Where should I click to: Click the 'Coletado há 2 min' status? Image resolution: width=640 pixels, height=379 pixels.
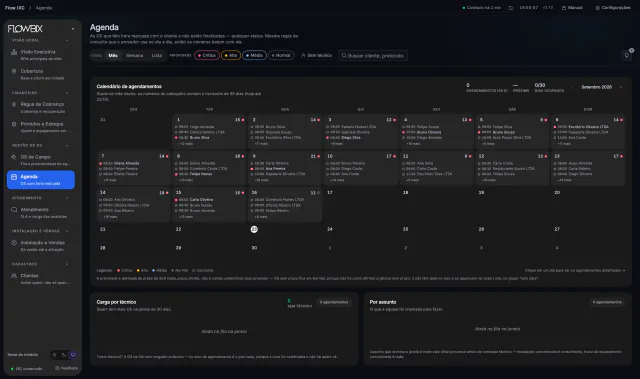tap(482, 8)
